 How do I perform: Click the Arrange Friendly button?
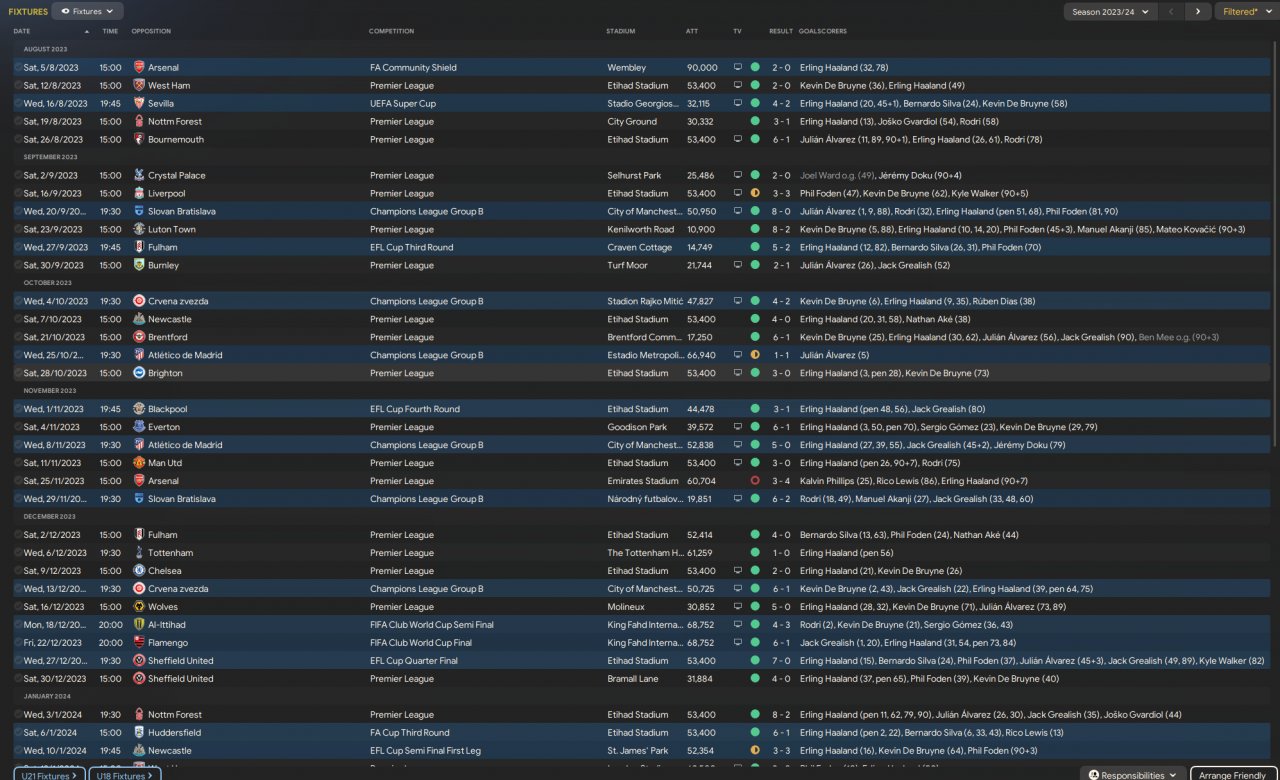(1234, 775)
